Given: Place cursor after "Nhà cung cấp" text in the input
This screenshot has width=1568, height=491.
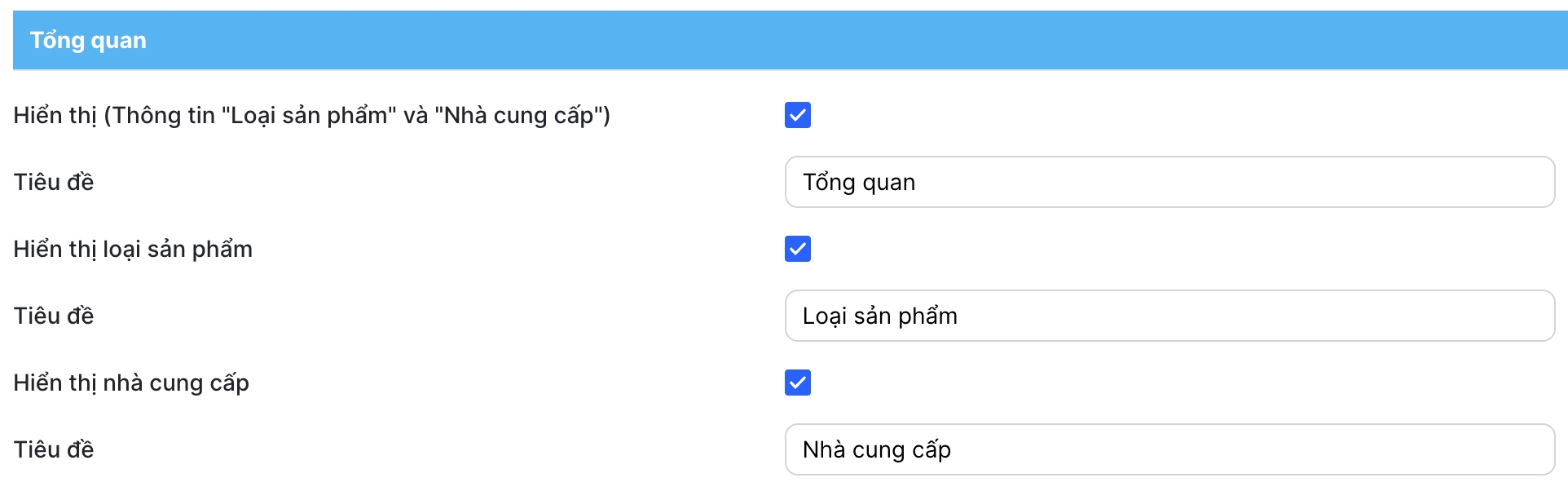Looking at the screenshot, I should click(954, 449).
